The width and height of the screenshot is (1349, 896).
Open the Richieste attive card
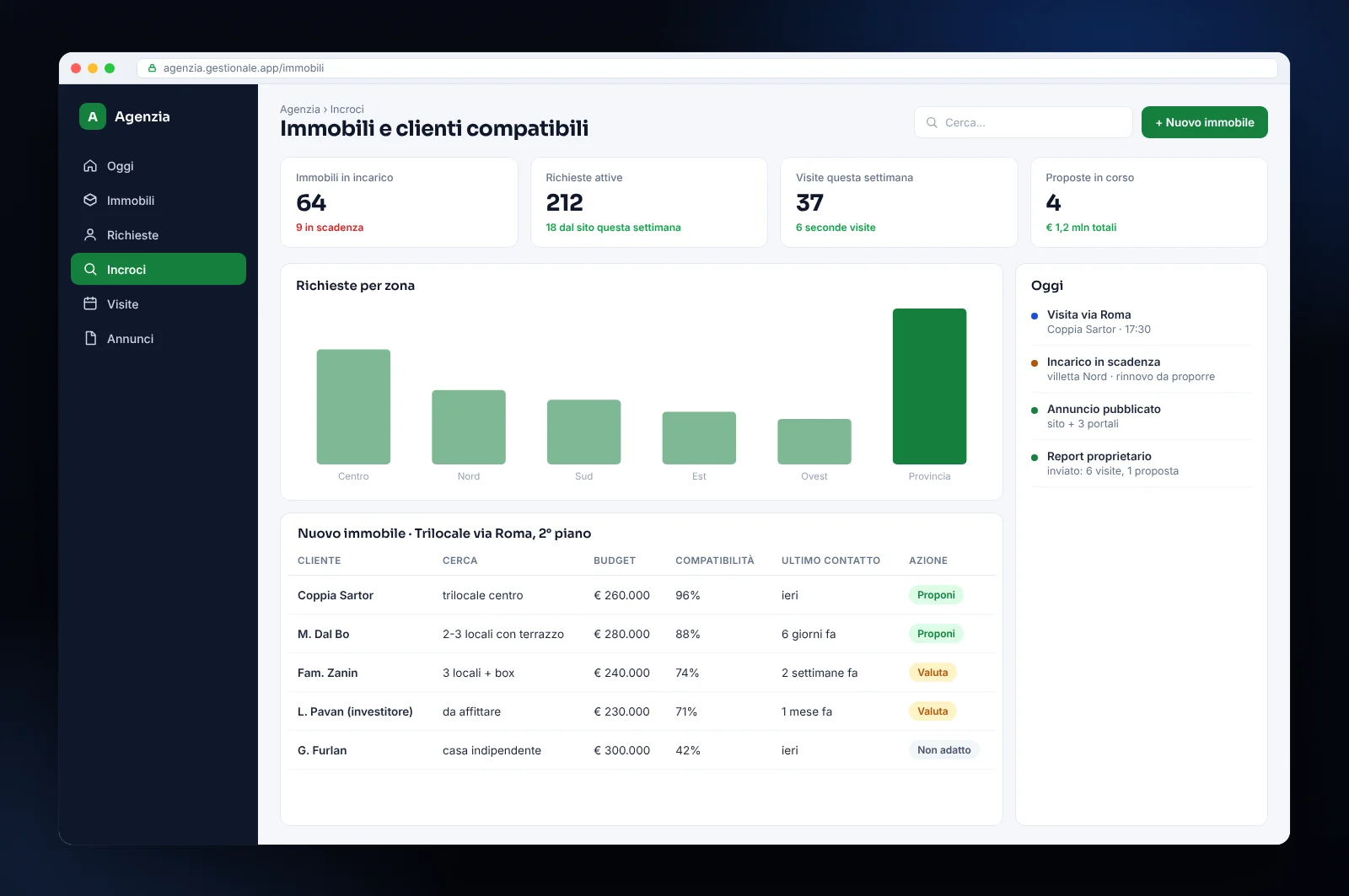pyautogui.click(x=649, y=202)
